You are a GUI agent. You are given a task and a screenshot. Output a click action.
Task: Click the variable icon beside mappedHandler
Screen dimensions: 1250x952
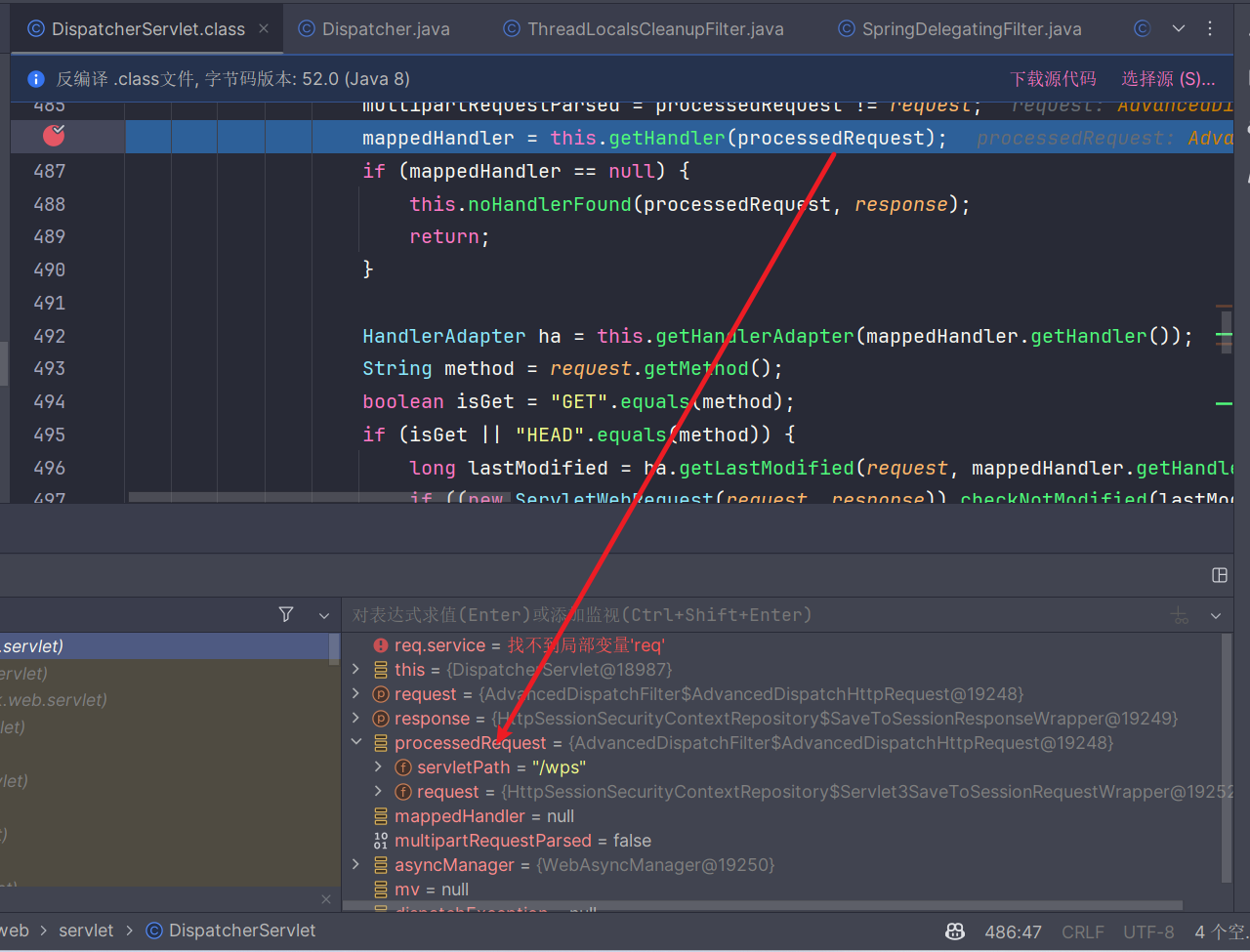click(381, 816)
